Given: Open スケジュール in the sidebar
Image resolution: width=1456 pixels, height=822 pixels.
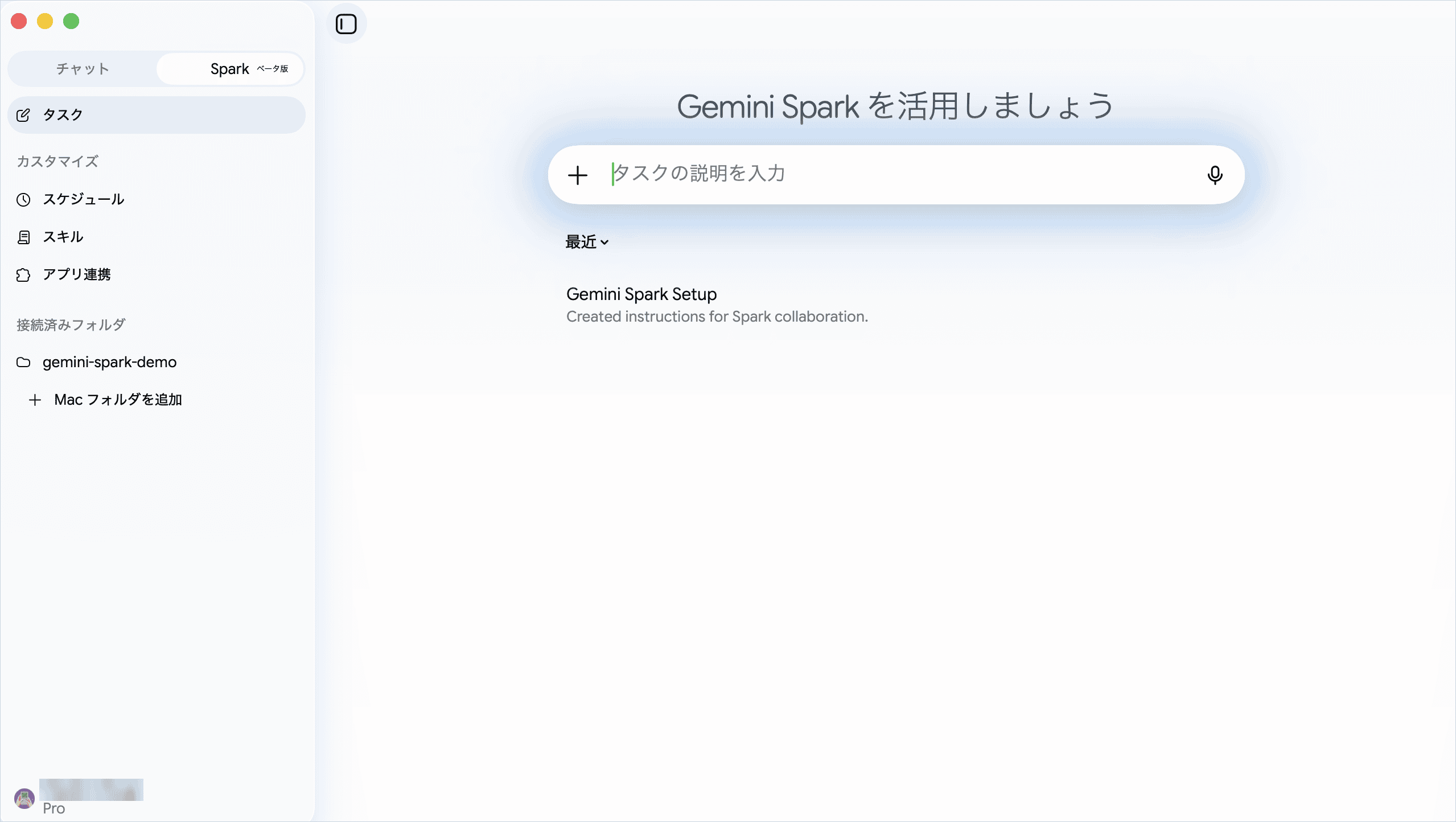Looking at the screenshot, I should [157, 199].
